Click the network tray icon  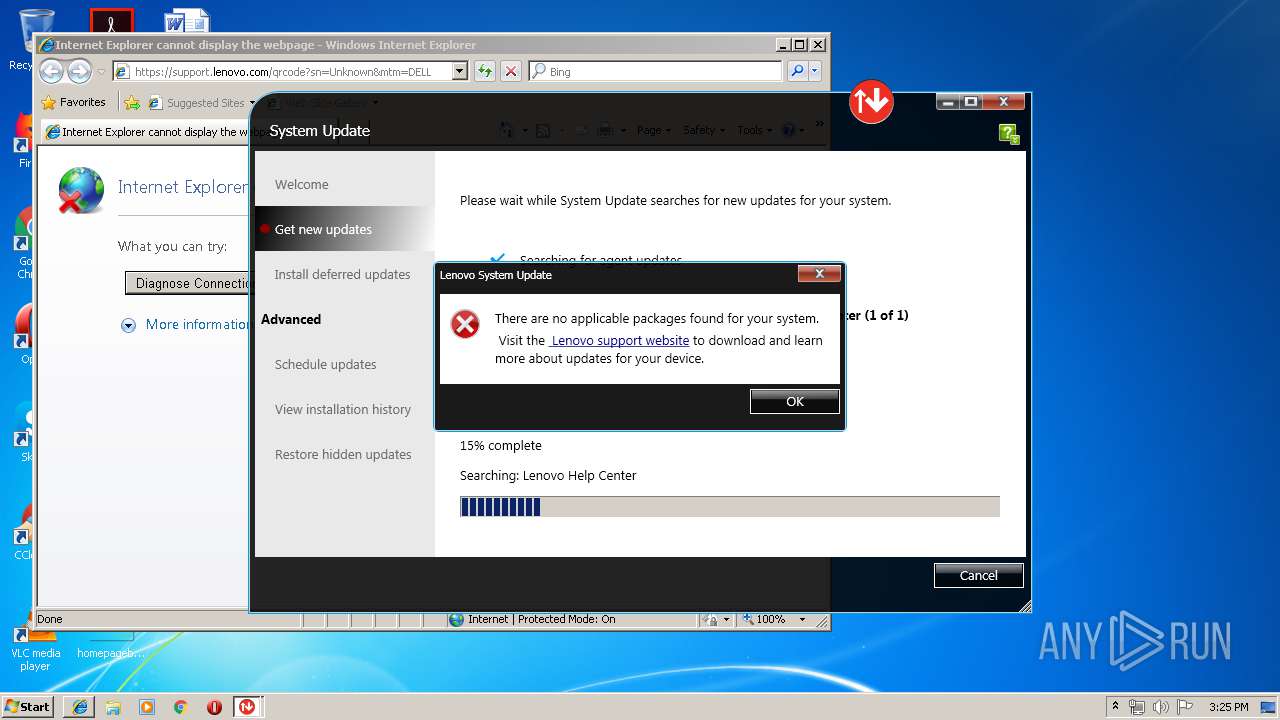[1137, 707]
